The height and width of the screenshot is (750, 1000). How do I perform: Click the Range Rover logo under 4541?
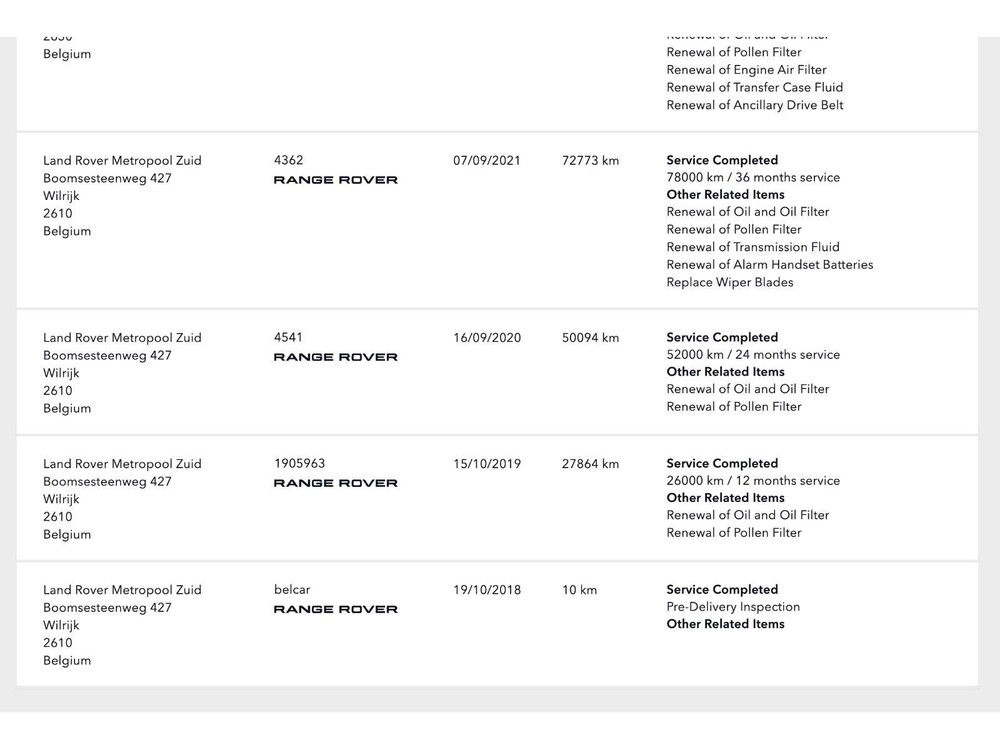click(335, 357)
